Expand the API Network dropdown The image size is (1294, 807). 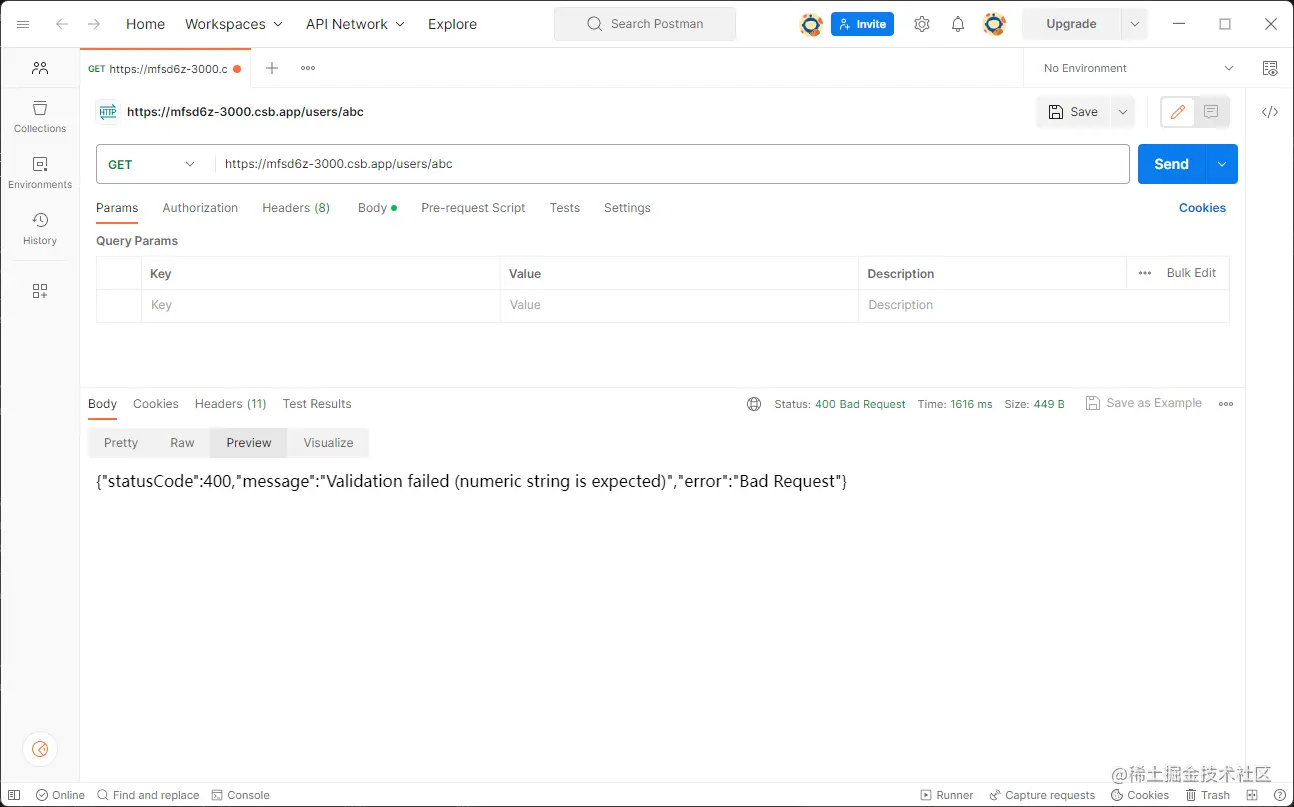click(355, 24)
